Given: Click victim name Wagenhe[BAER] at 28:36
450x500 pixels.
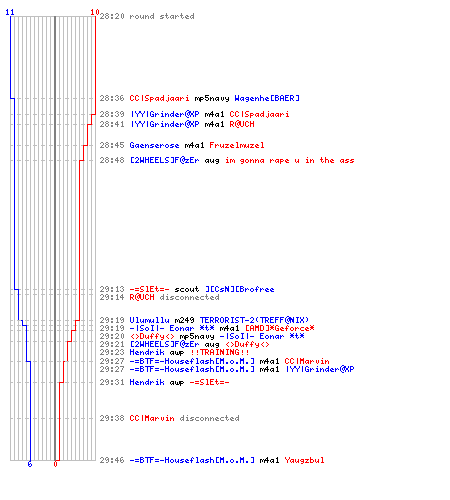Looking at the screenshot, I should click(x=267, y=98).
